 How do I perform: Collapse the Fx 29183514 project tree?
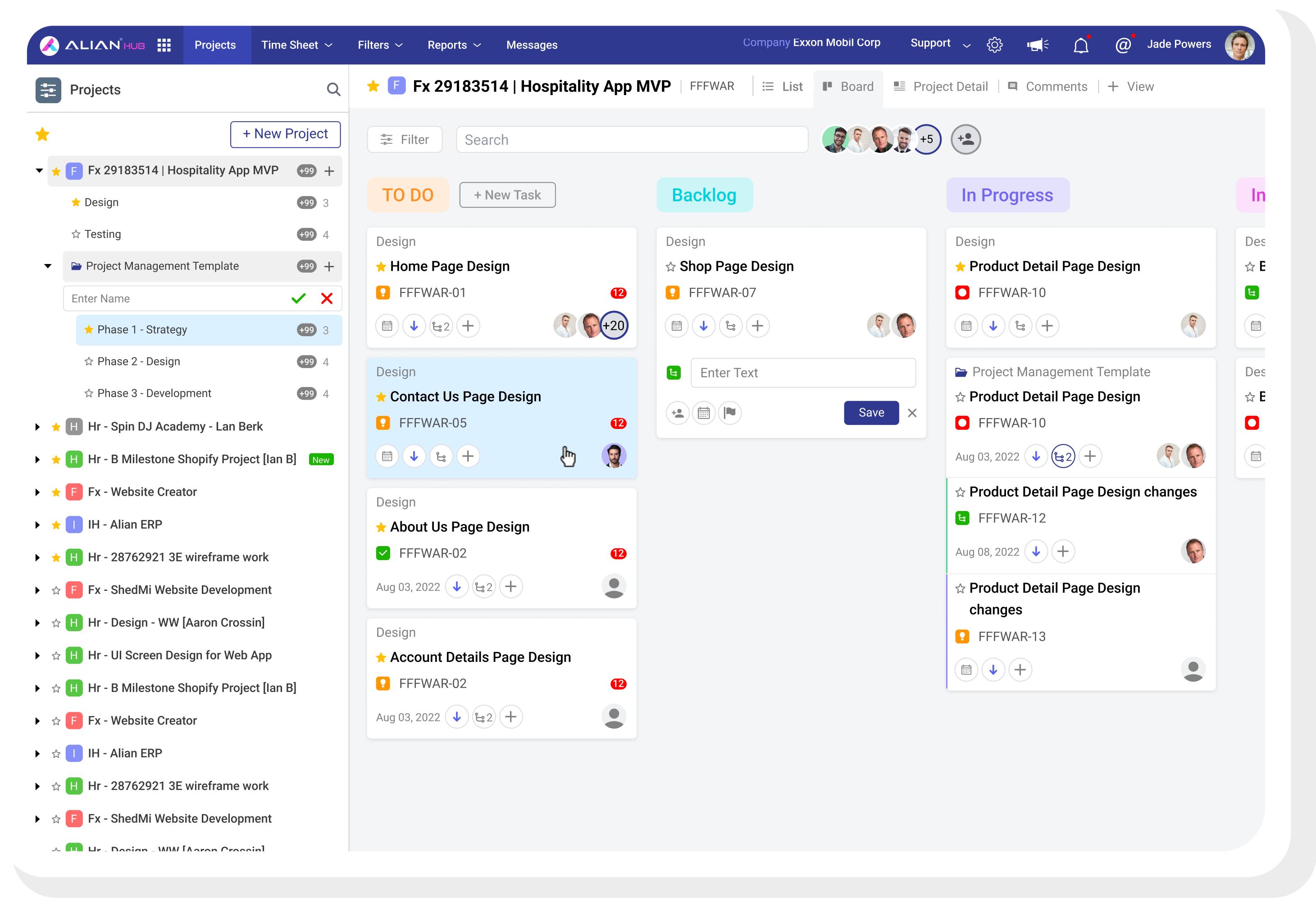[39, 171]
